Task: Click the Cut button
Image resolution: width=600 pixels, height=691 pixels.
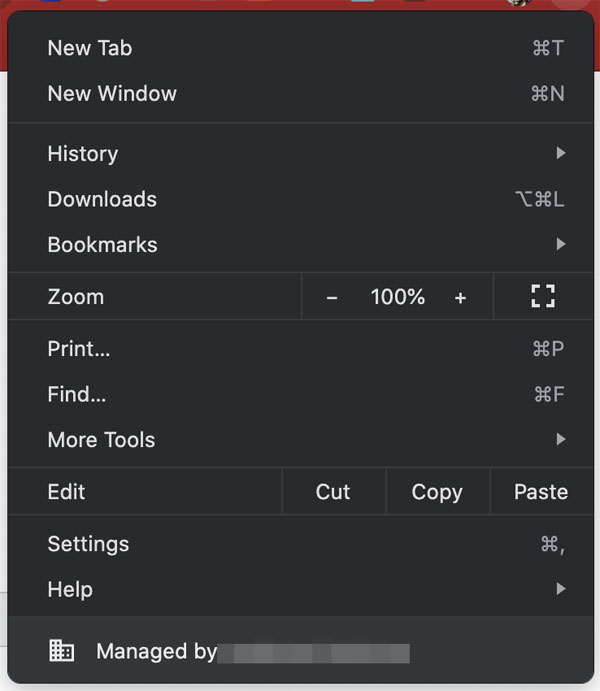Action: [333, 492]
